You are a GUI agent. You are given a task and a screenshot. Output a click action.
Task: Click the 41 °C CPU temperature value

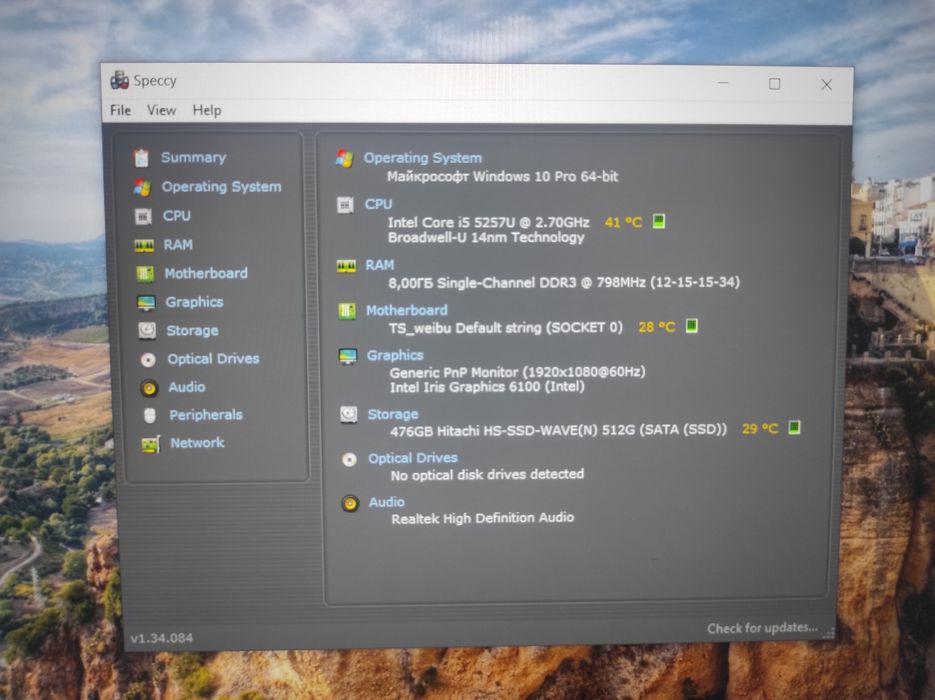click(624, 222)
